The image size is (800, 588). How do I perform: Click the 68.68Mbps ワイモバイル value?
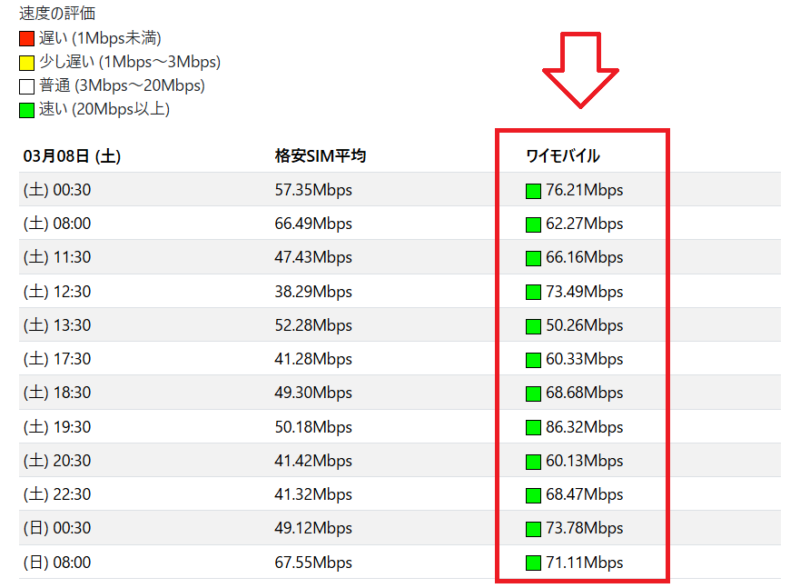585,393
